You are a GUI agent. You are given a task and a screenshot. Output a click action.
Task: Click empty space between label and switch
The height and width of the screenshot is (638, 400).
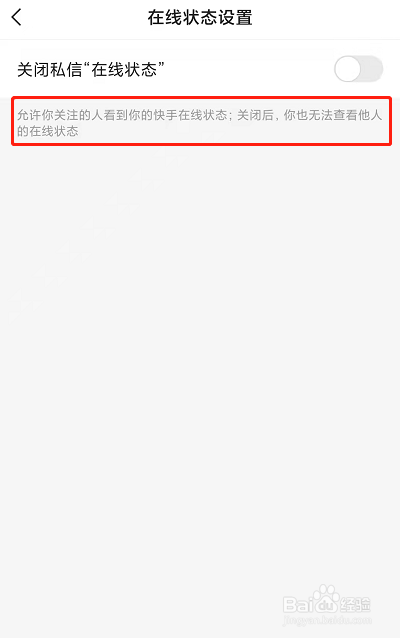tap(249, 69)
